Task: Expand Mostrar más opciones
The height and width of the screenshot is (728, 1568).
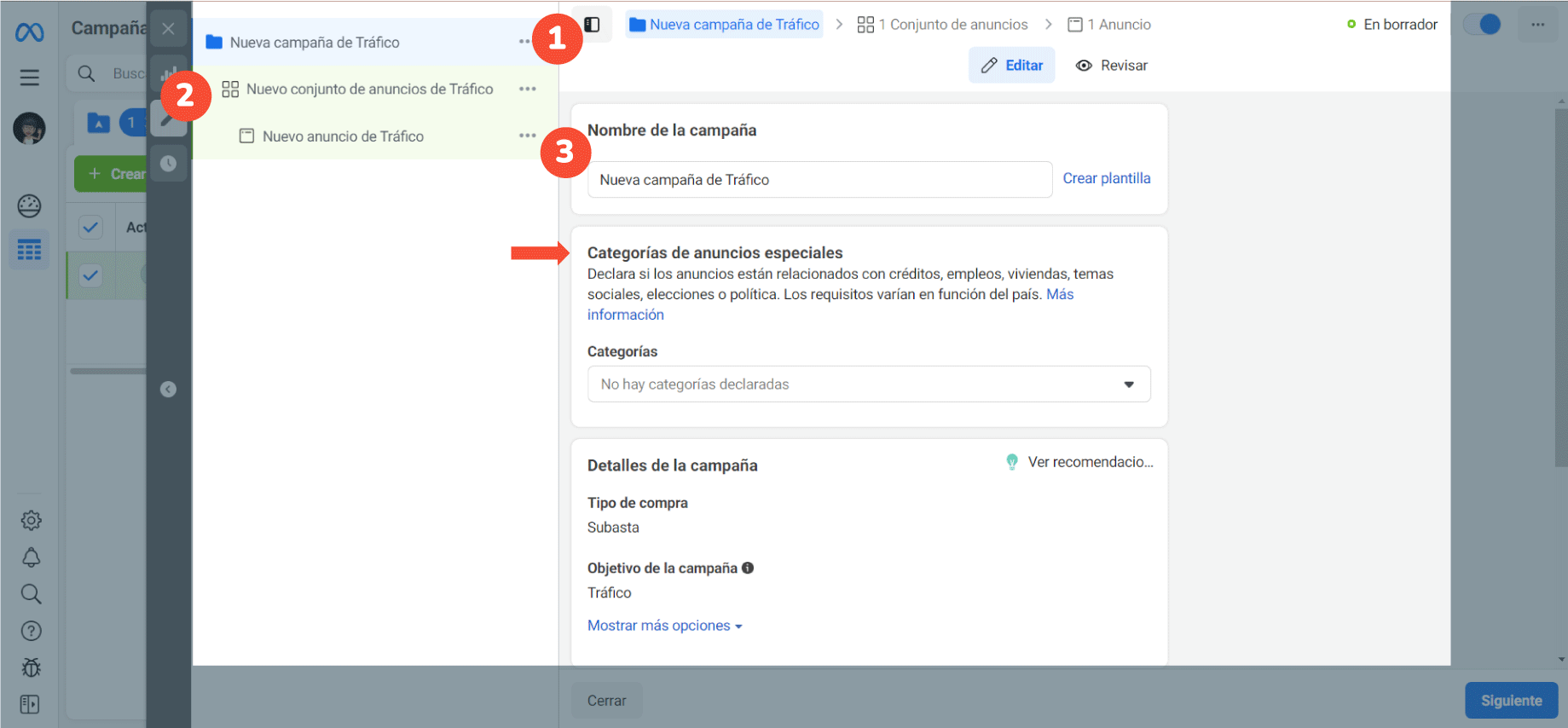Action: coord(665,626)
